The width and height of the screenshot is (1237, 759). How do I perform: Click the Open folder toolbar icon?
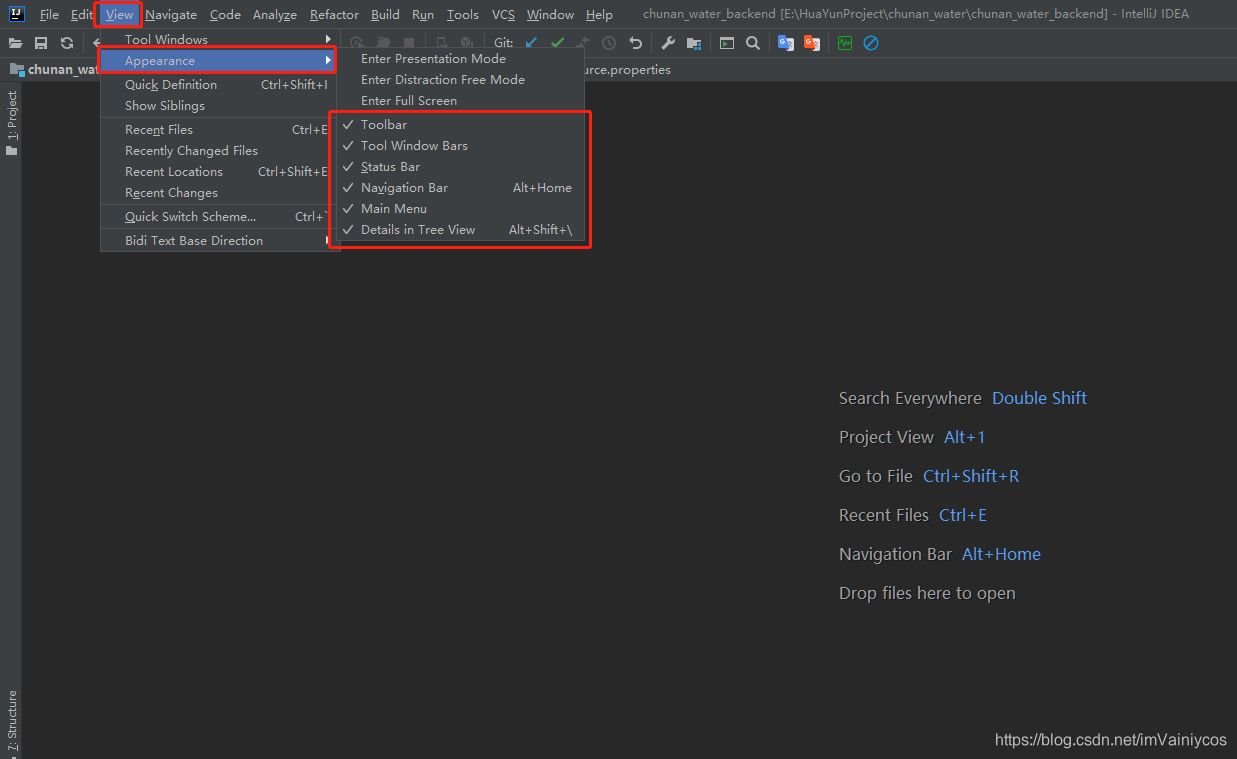(x=15, y=43)
